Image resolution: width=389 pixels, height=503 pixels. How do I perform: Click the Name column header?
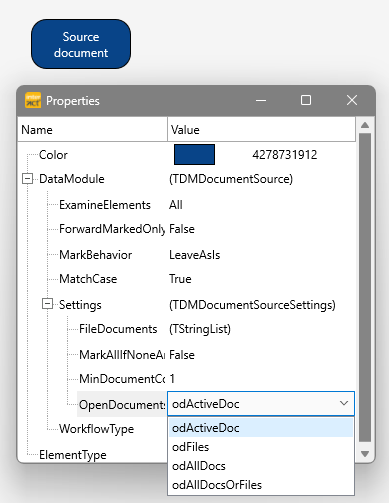tap(93, 129)
